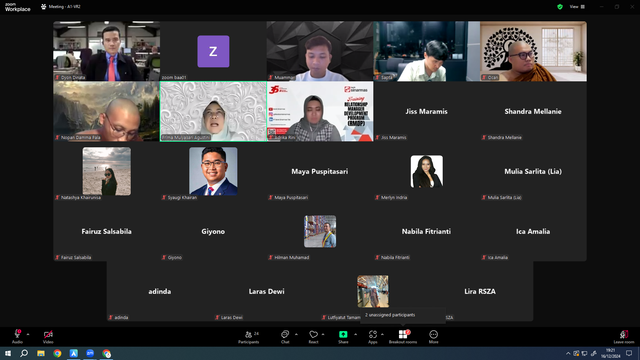Select Annika Rini's video tile

[x=320, y=111]
